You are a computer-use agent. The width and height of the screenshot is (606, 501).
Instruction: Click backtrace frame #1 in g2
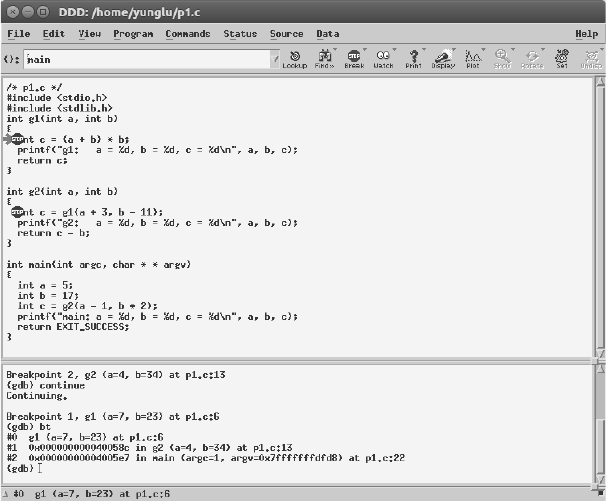[x=150, y=448]
